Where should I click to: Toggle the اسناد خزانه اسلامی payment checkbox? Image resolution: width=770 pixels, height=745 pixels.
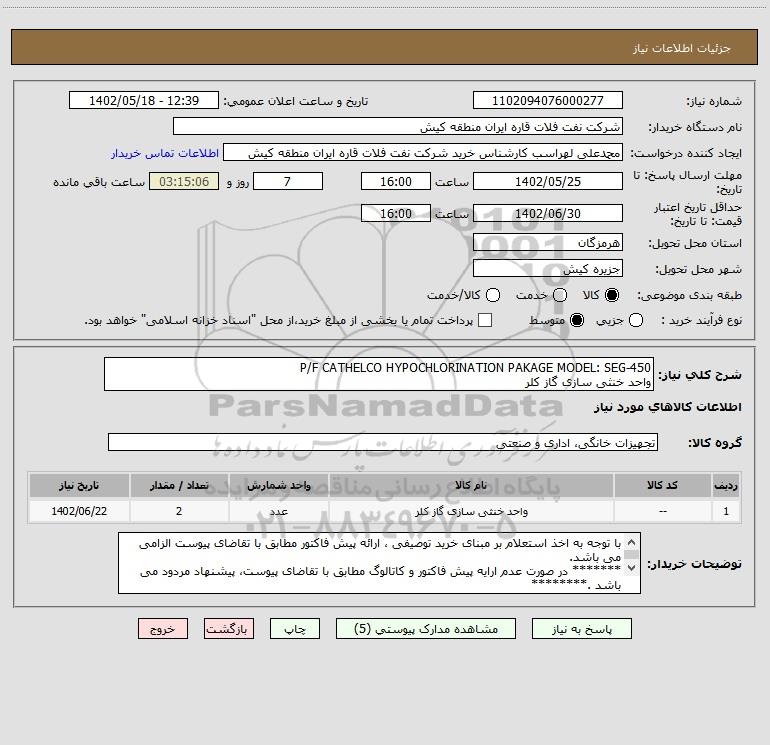point(485,320)
